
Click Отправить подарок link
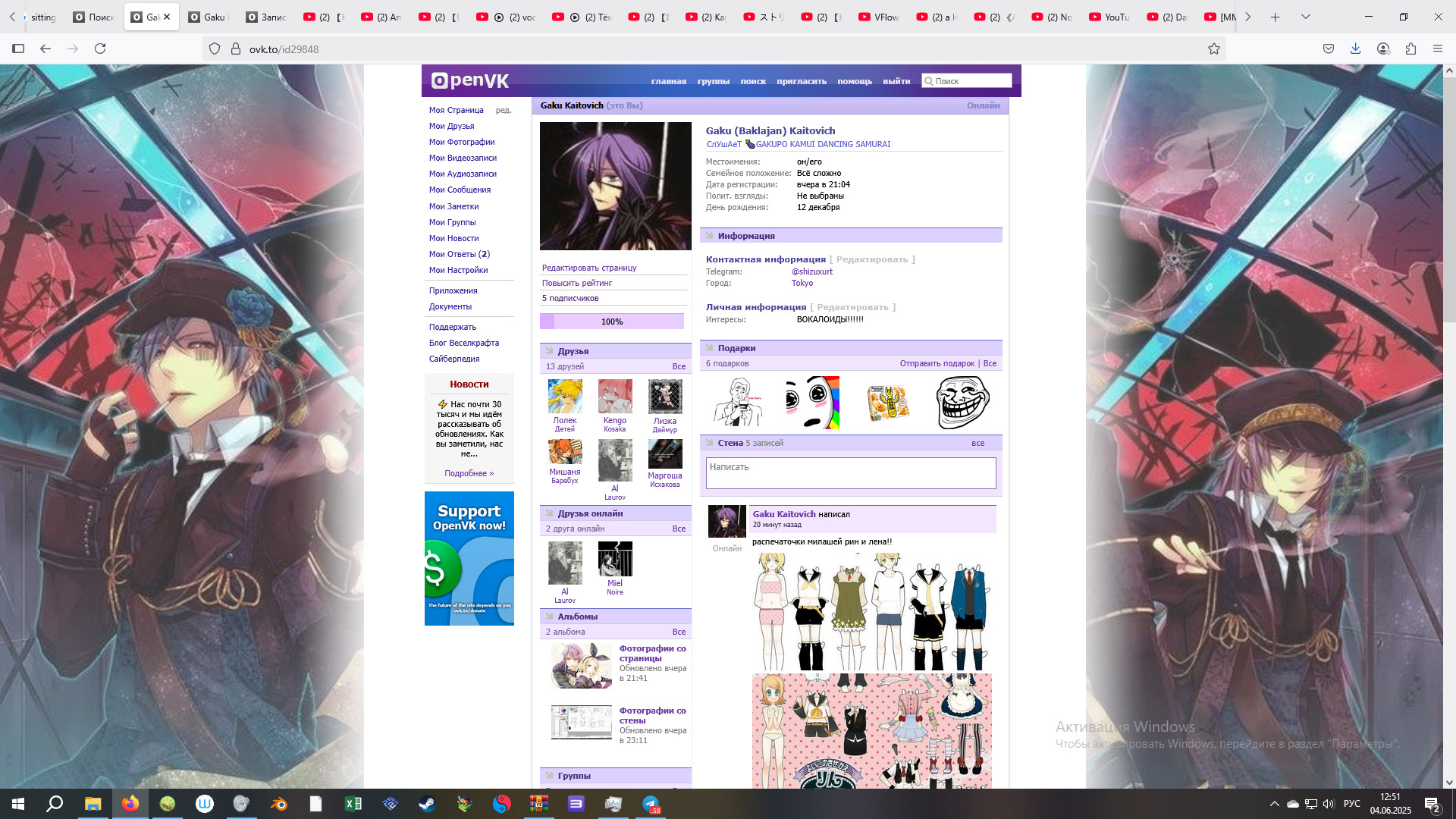click(937, 363)
